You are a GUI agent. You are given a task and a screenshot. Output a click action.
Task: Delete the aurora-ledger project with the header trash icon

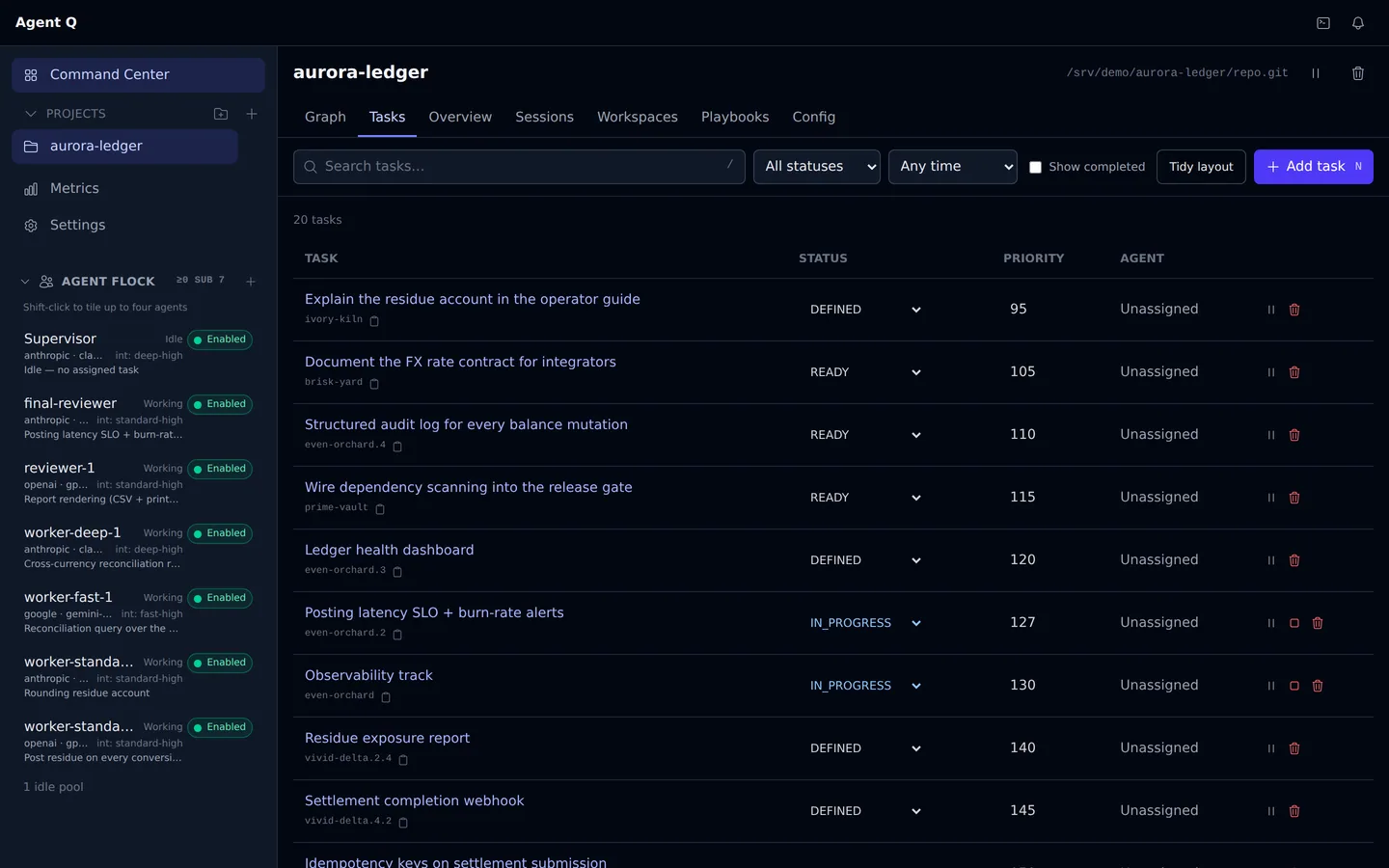(1358, 73)
